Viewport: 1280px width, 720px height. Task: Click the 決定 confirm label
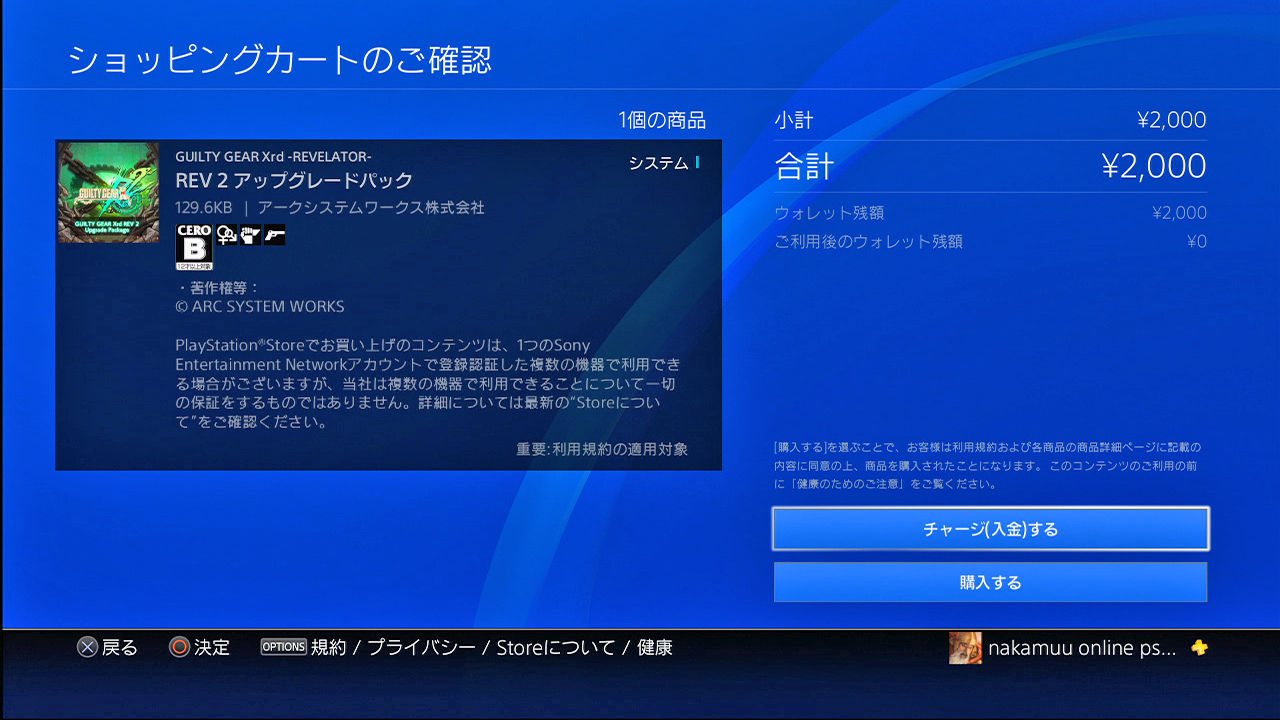[x=212, y=647]
